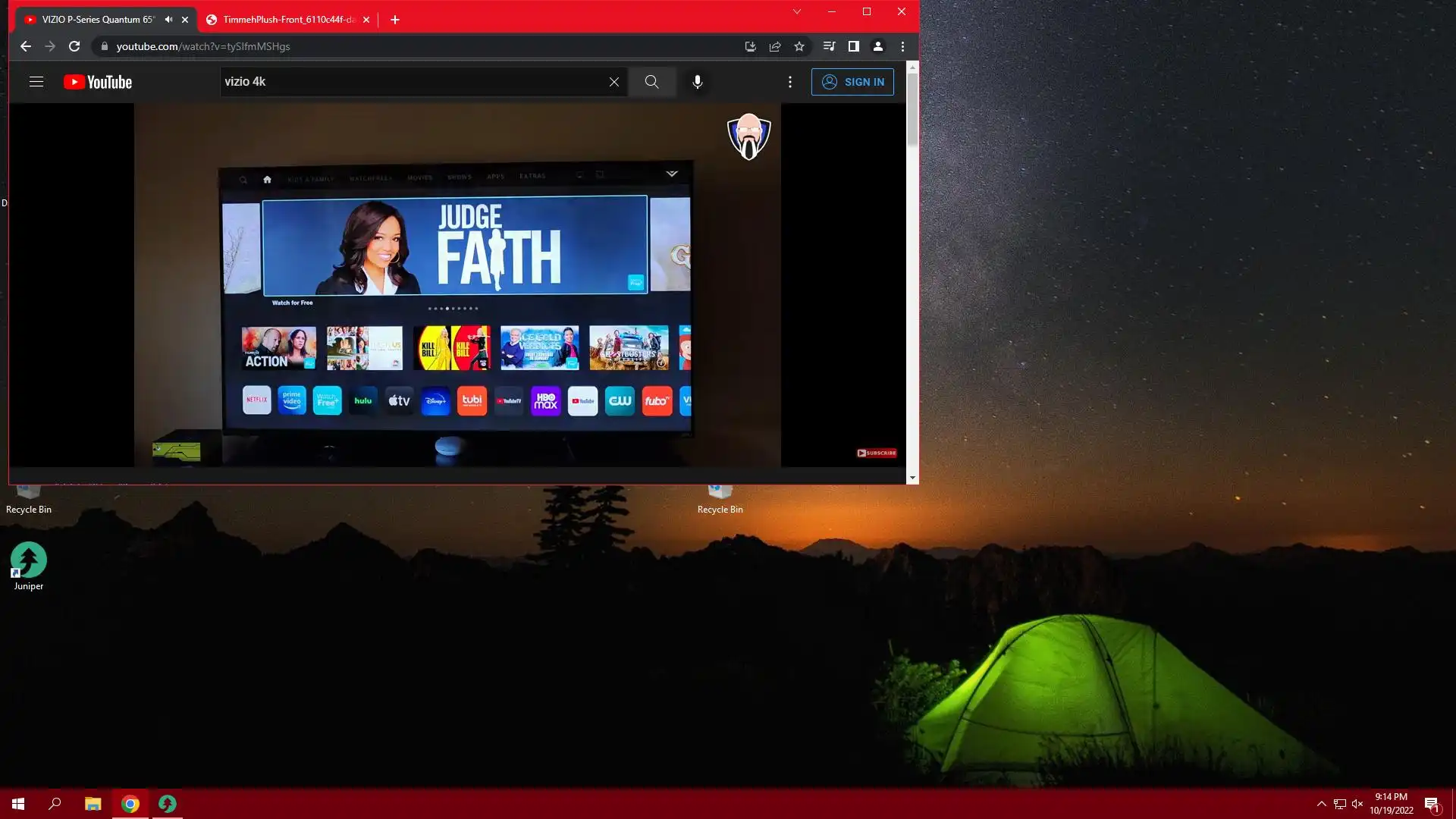Image resolution: width=1456 pixels, height=819 pixels.
Task: Open Chrome media control icon
Action: click(x=829, y=46)
